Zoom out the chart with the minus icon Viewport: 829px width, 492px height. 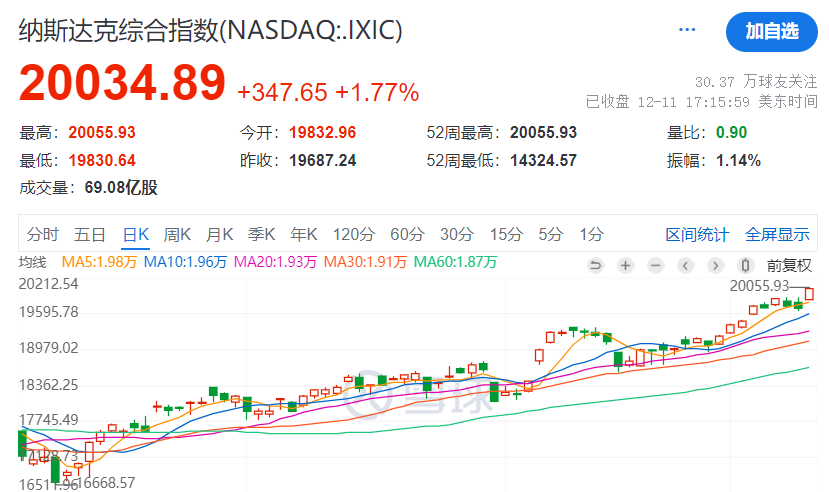pos(656,265)
